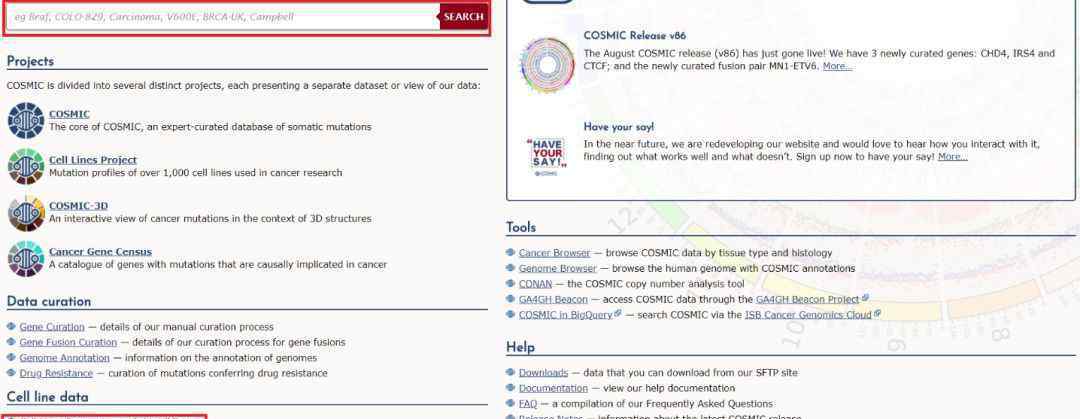Open the COSMIC-3D link
Image resolution: width=1080 pixels, height=419 pixels.
pos(79,205)
